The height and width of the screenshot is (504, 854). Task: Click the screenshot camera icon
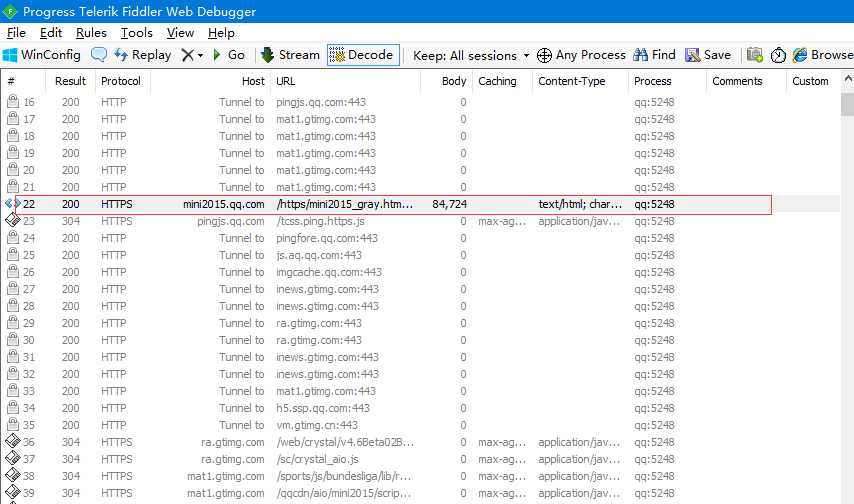pyautogui.click(x=755, y=55)
